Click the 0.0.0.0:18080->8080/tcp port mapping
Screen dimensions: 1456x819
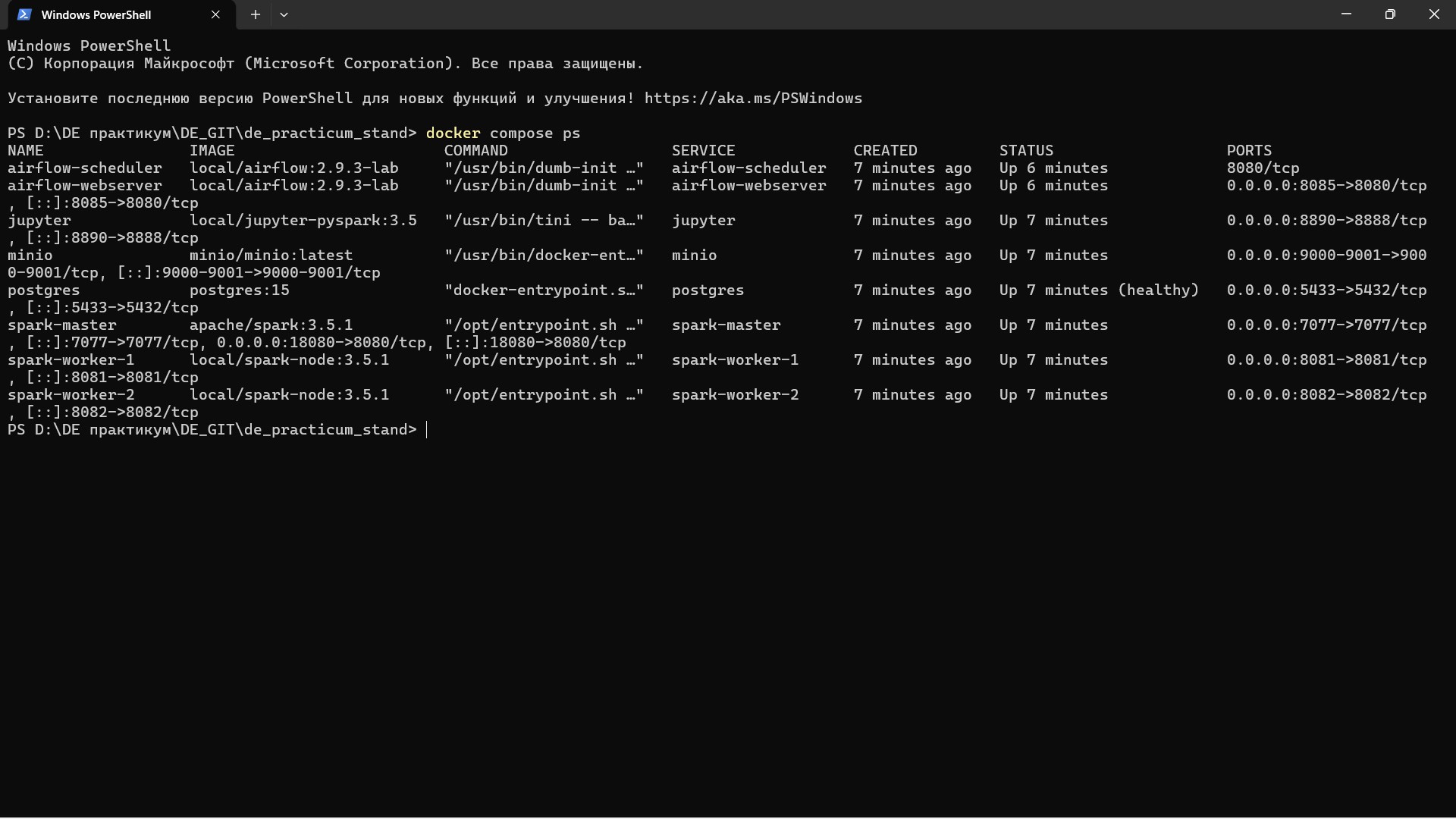pos(322,343)
